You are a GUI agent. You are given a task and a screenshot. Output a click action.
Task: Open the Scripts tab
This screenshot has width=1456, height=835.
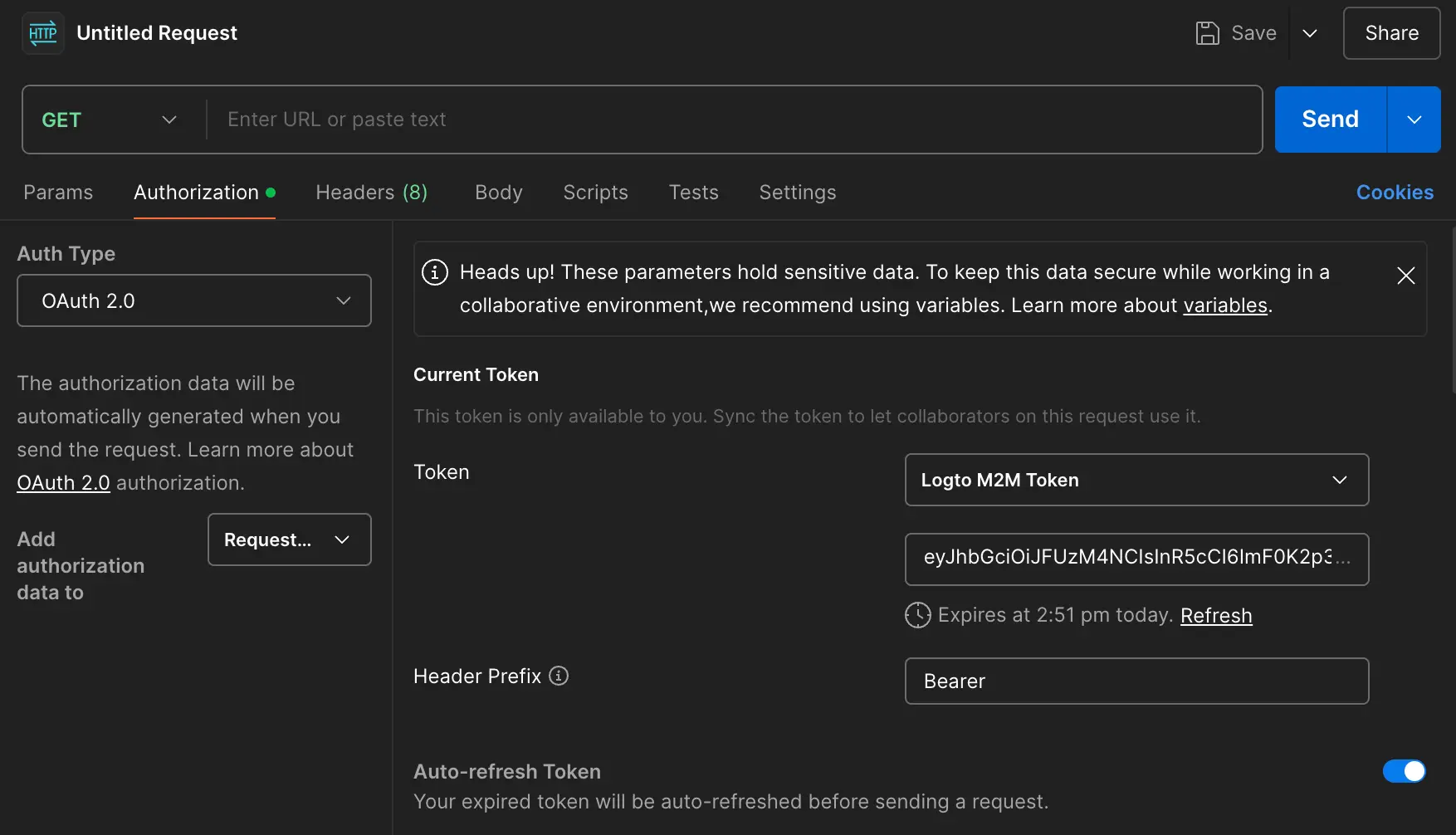coord(595,193)
